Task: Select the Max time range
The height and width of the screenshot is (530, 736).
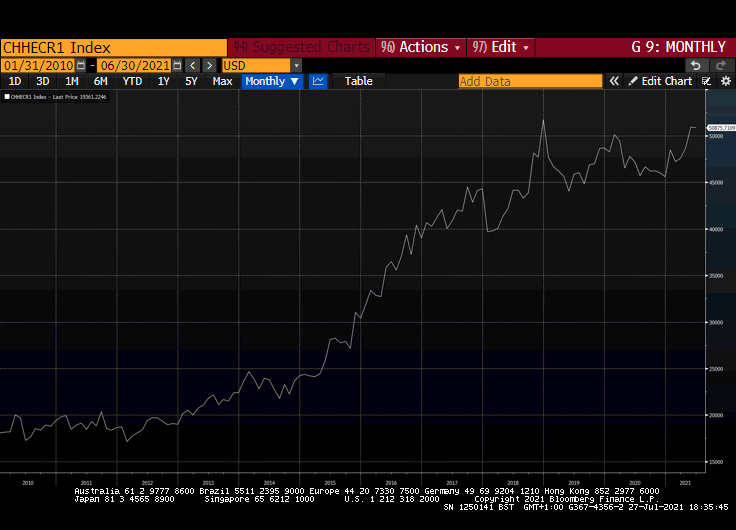Action: click(x=222, y=81)
